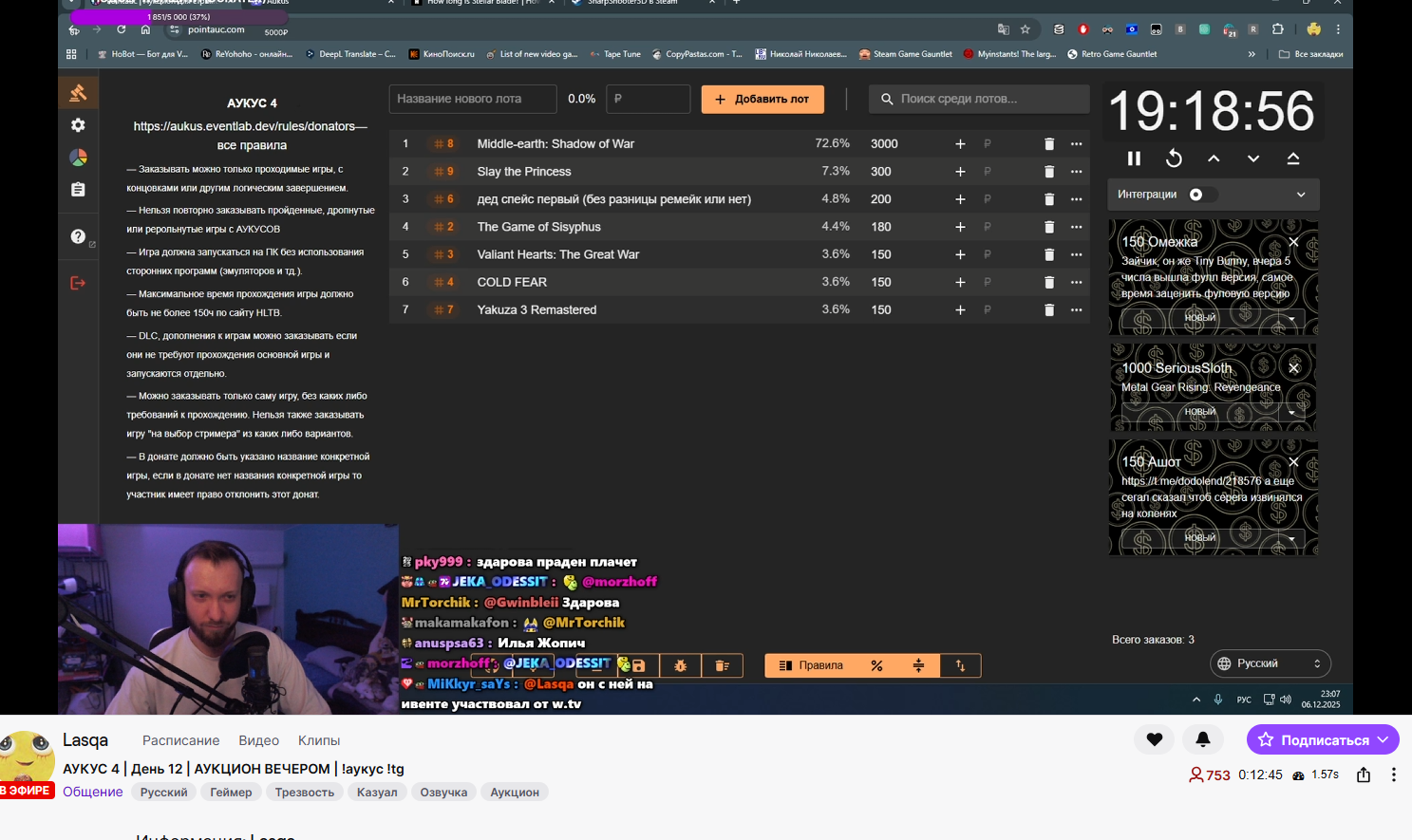Open the auction gavel sidebar icon
The height and width of the screenshot is (840, 1412).
click(x=78, y=93)
